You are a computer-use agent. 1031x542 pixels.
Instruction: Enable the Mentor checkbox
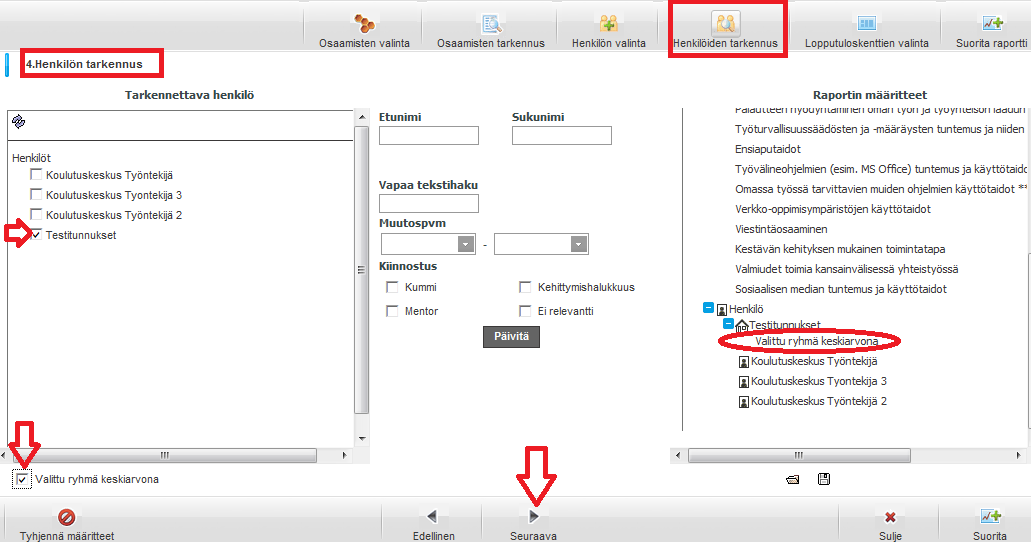coord(393,311)
